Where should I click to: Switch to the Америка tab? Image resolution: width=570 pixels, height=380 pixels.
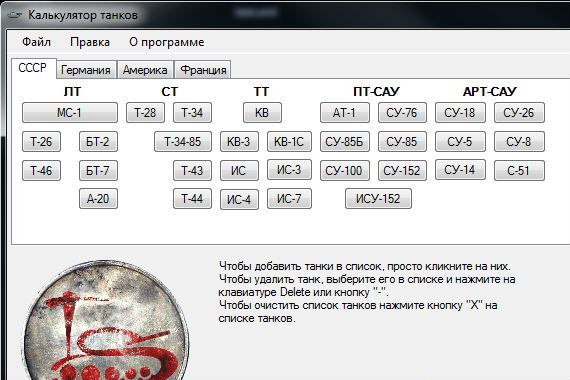145,69
